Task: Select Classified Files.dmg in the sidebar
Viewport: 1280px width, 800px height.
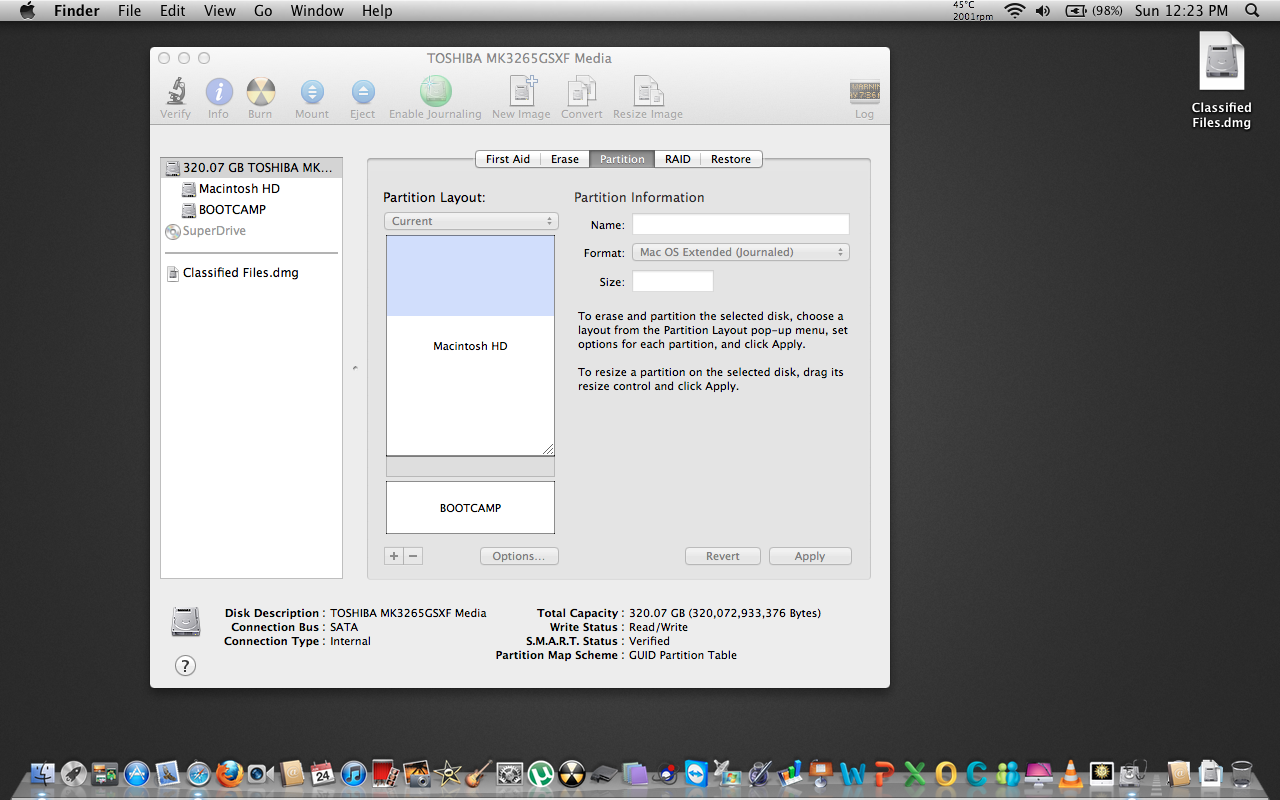Action: pyautogui.click(x=252, y=273)
